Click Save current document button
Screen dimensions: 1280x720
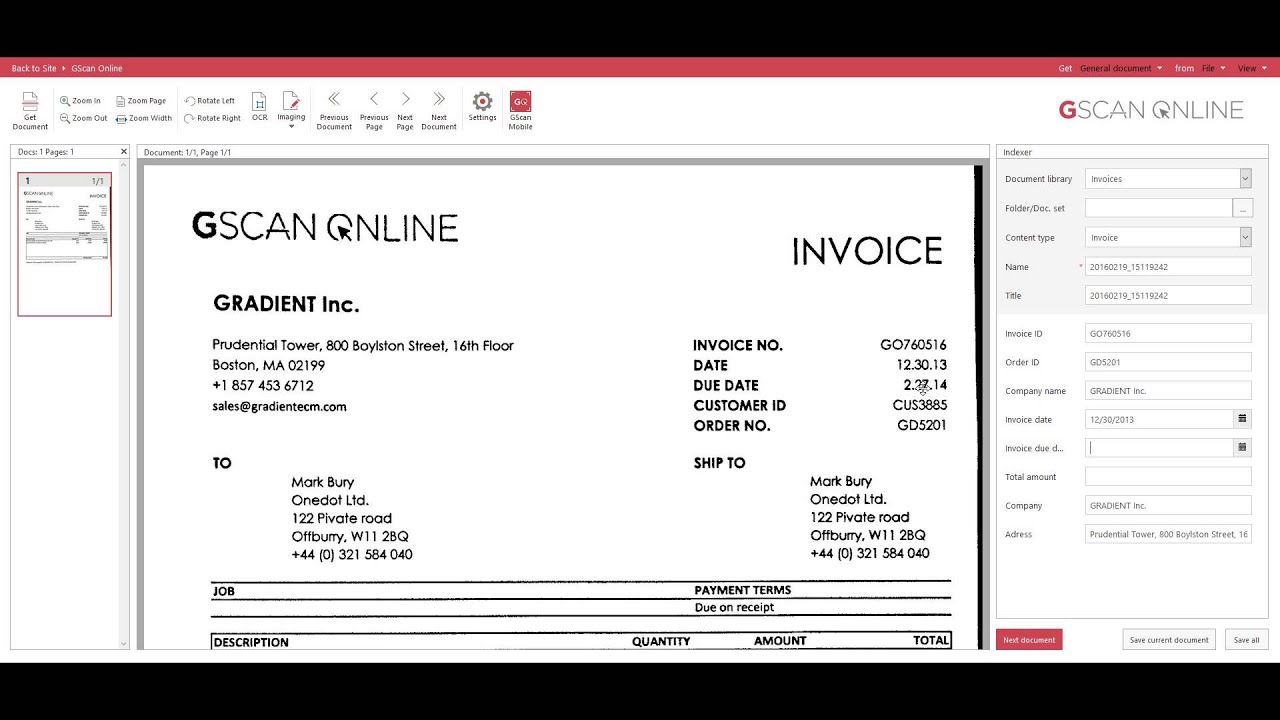pyautogui.click(x=1169, y=640)
